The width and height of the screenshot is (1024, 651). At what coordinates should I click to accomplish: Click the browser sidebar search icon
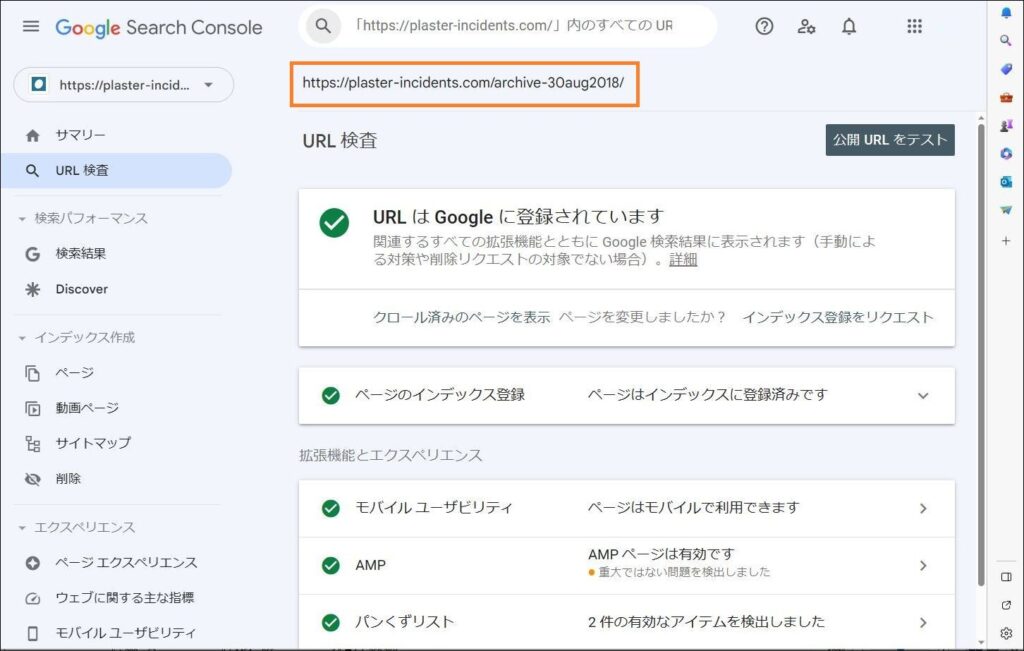coord(1006,40)
